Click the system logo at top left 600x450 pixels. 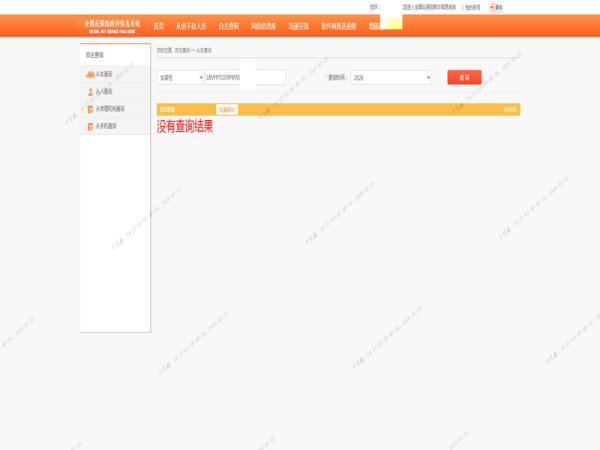112,25
